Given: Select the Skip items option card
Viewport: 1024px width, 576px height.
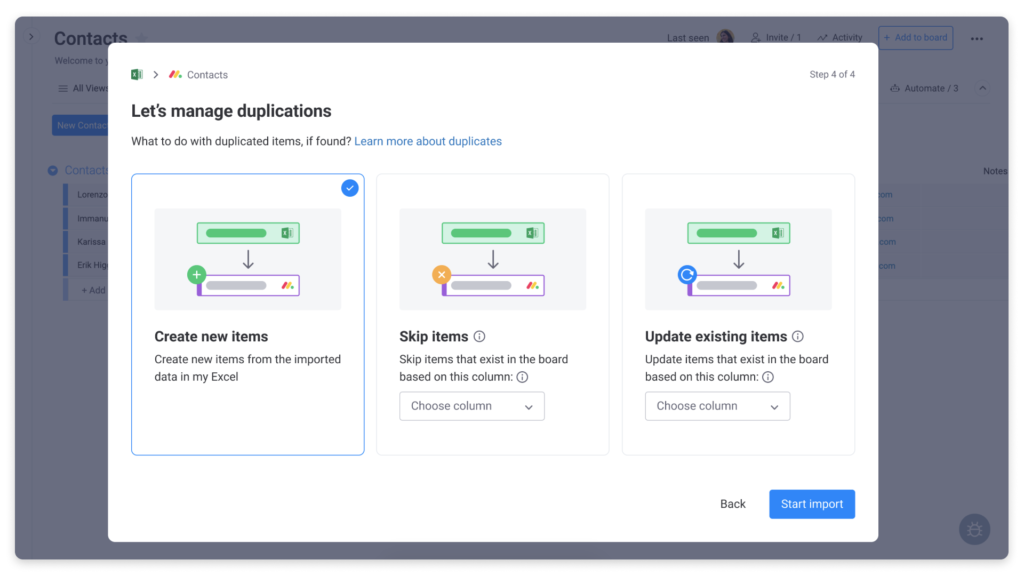Looking at the screenshot, I should tap(492, 314).
